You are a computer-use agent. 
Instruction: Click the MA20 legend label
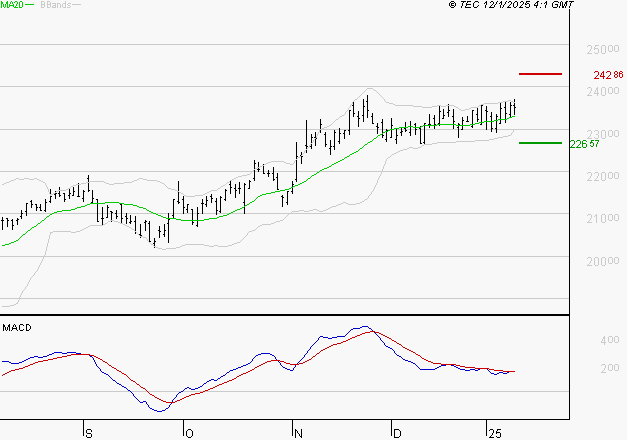tap(12, 5)
